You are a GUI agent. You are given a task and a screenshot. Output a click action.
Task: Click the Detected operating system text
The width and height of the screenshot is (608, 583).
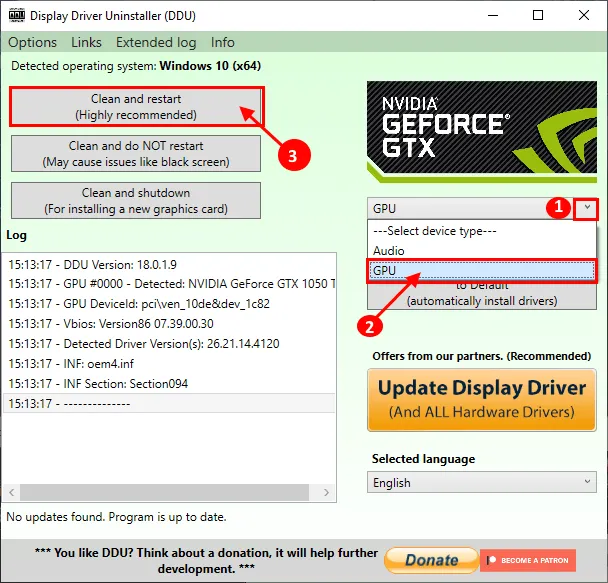tap(136, 66)
